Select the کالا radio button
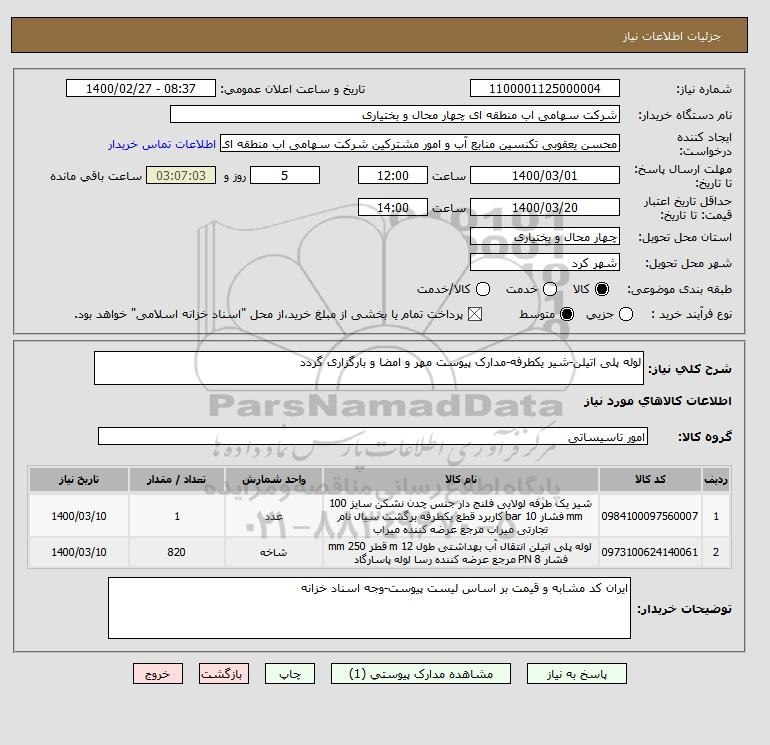Screen dimensions: 770x745 click(602, 289)
